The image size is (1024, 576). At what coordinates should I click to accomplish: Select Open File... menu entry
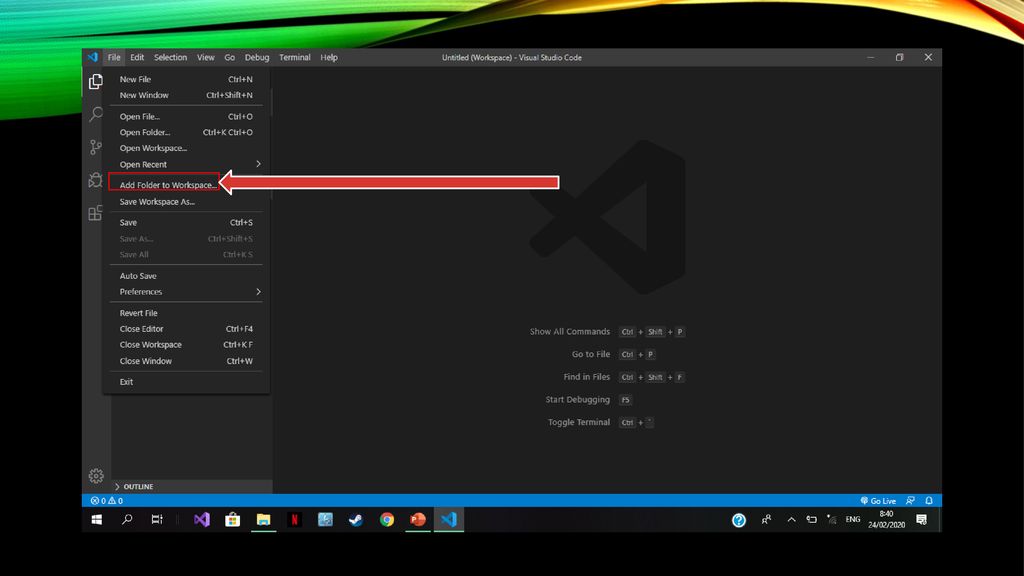pos(186,116)
